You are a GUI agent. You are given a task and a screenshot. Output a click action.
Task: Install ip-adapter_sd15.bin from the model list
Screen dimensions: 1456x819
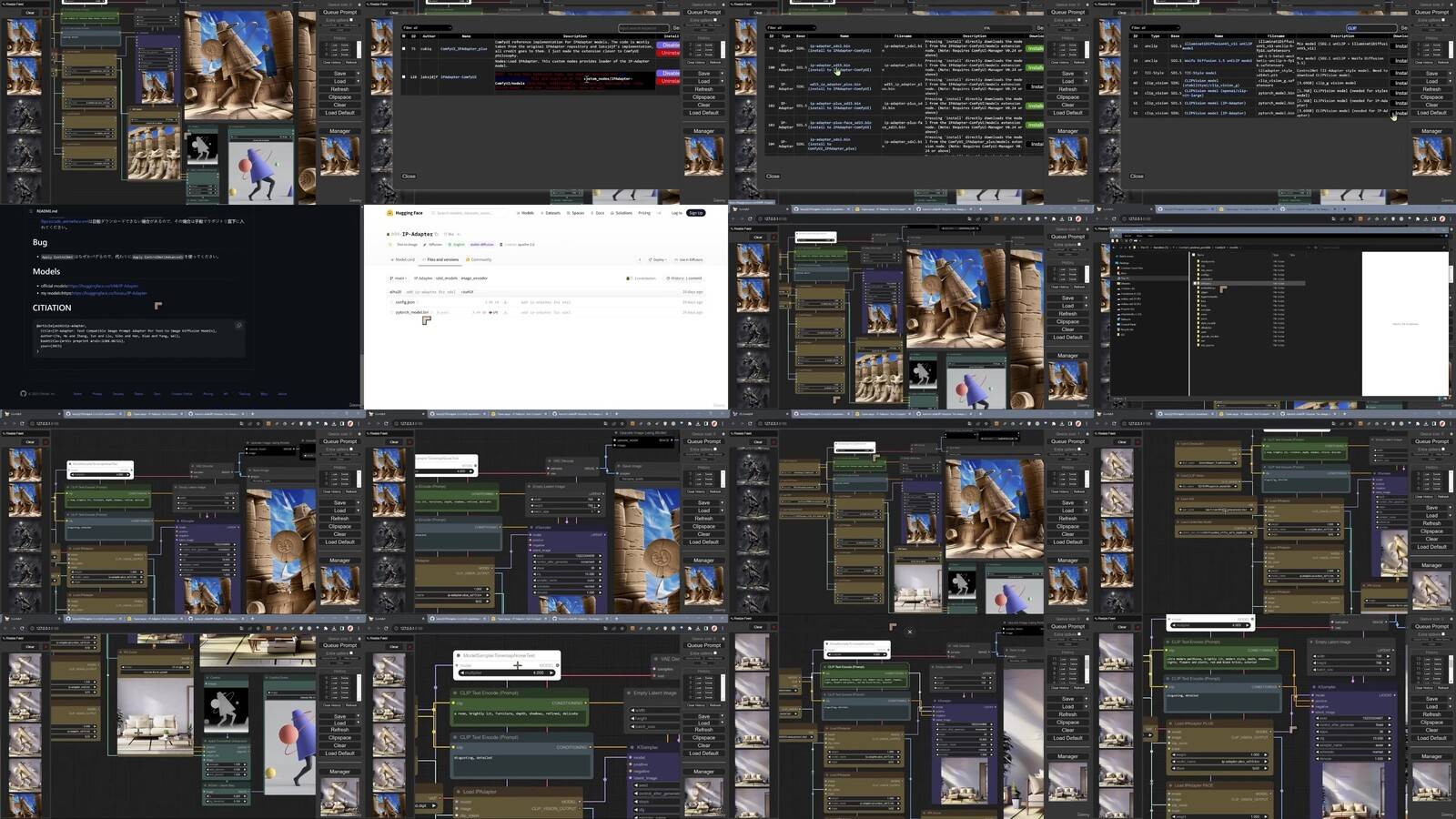tap(1036, 67)
